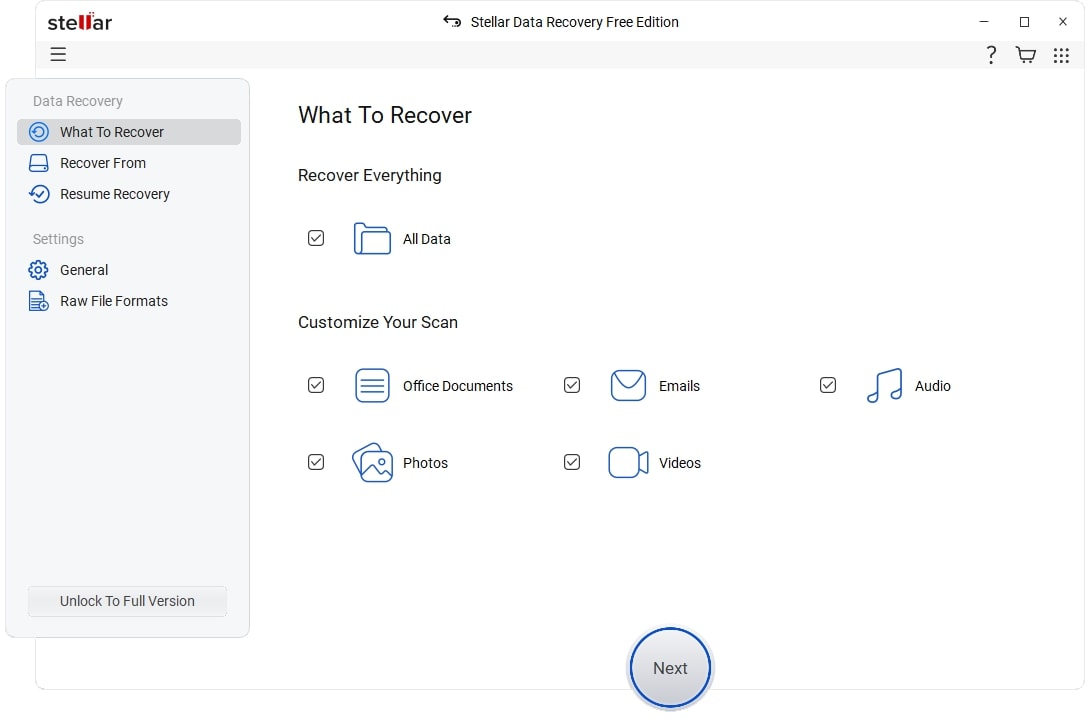Viewport: 1085px width, 719px height.
Task: Click the Office Documents icon
Action: tap(372, 385)
